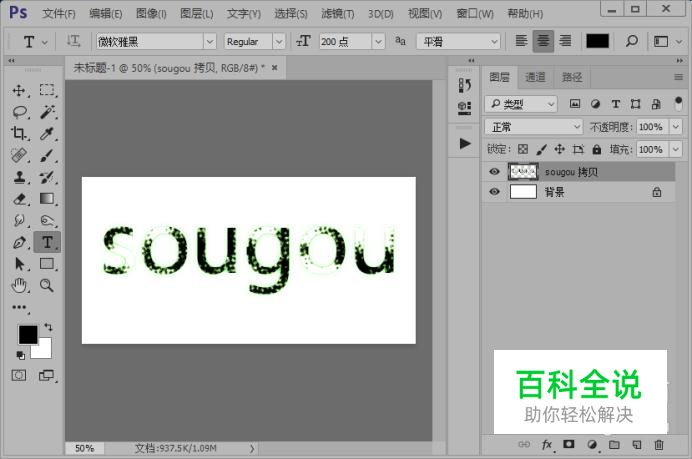Click the delete layer trash icon

point(659,444)
